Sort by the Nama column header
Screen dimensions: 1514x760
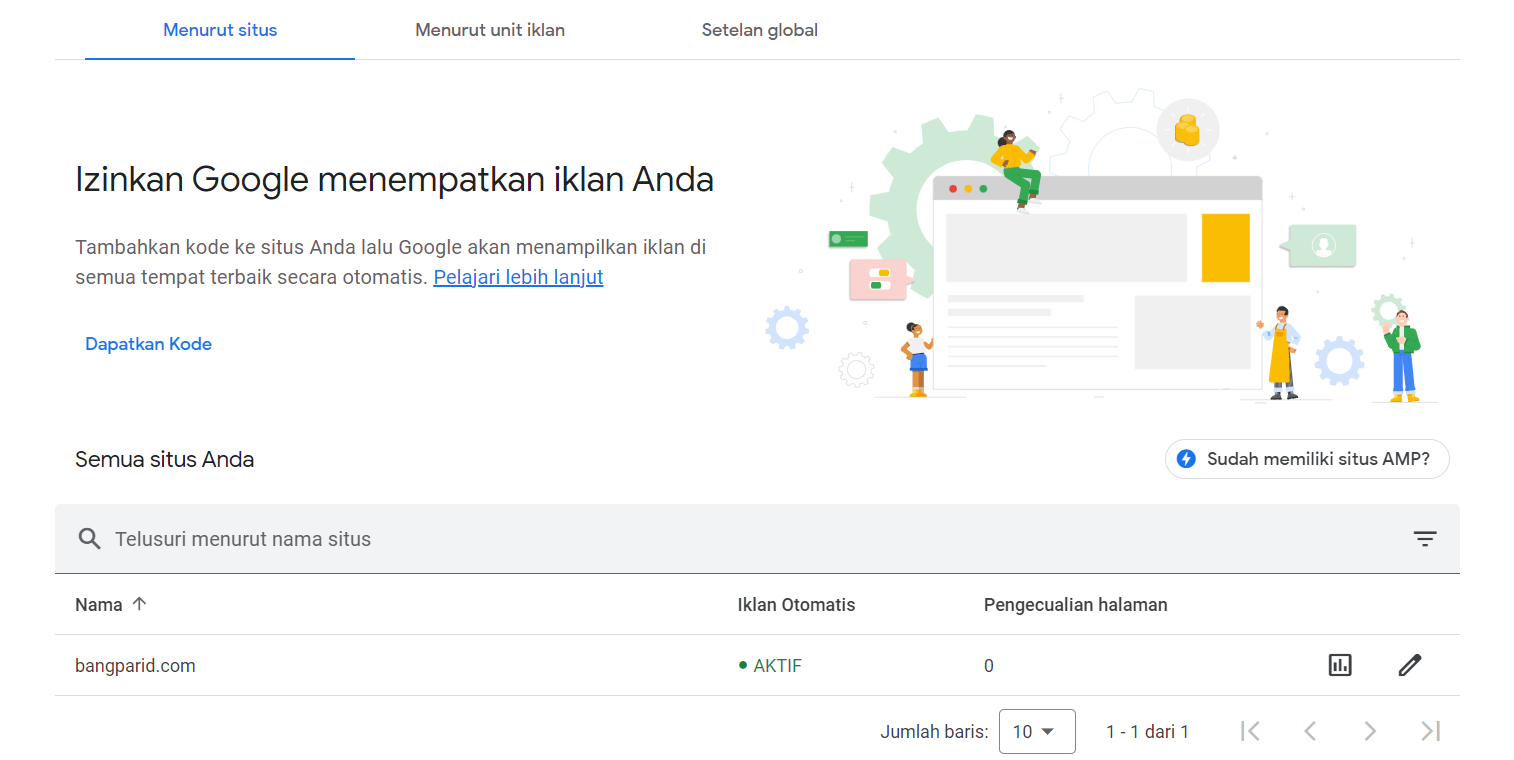(99, 605)
